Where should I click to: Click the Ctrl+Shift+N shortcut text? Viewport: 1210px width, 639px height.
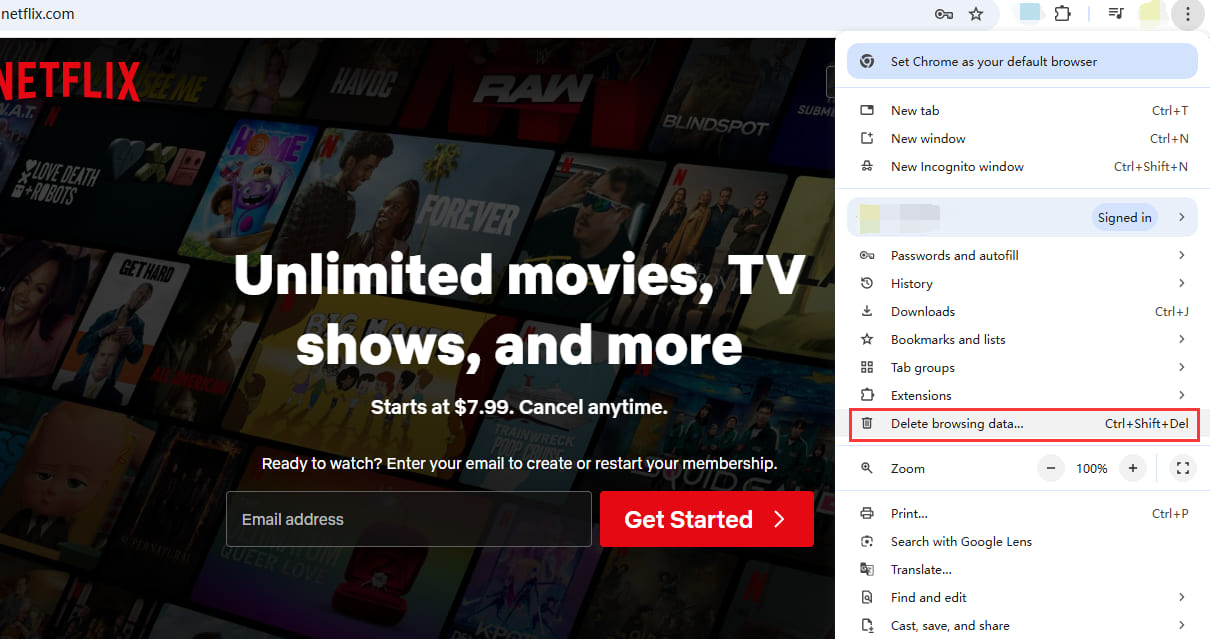(1151, 167)
